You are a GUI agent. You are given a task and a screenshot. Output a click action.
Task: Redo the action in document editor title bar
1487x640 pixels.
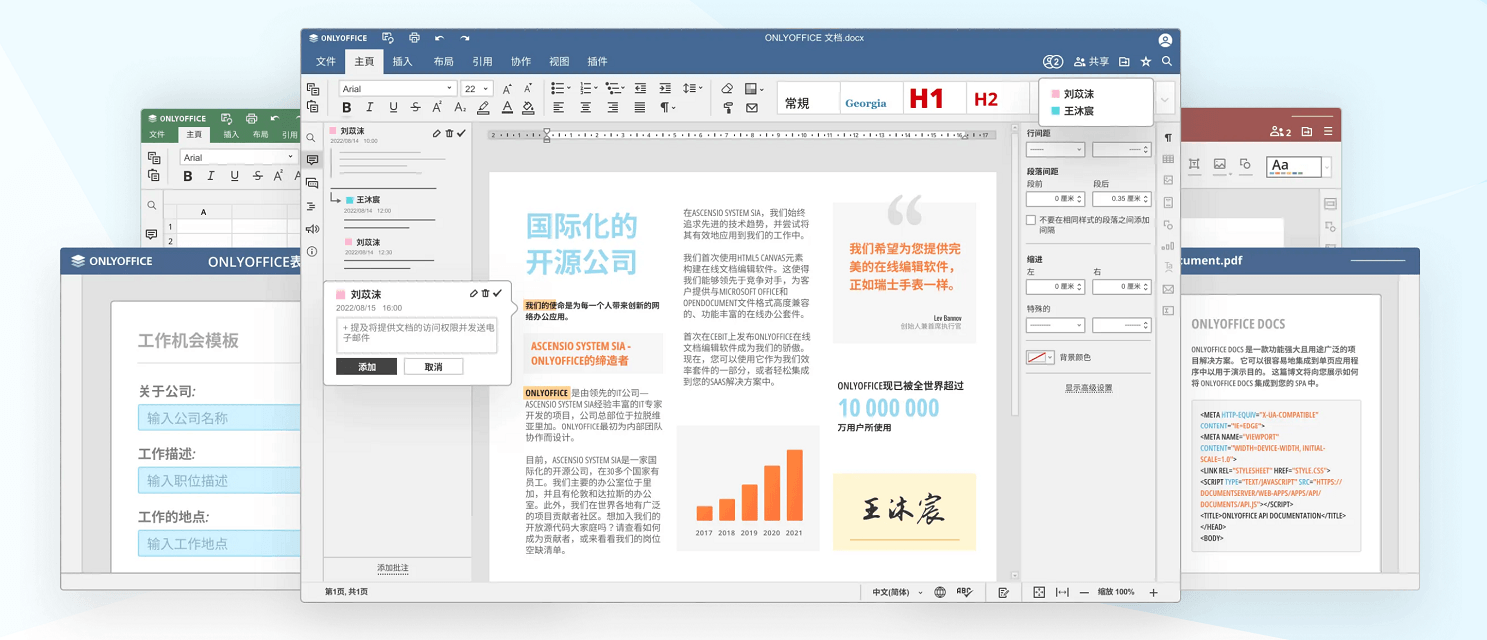465,38
